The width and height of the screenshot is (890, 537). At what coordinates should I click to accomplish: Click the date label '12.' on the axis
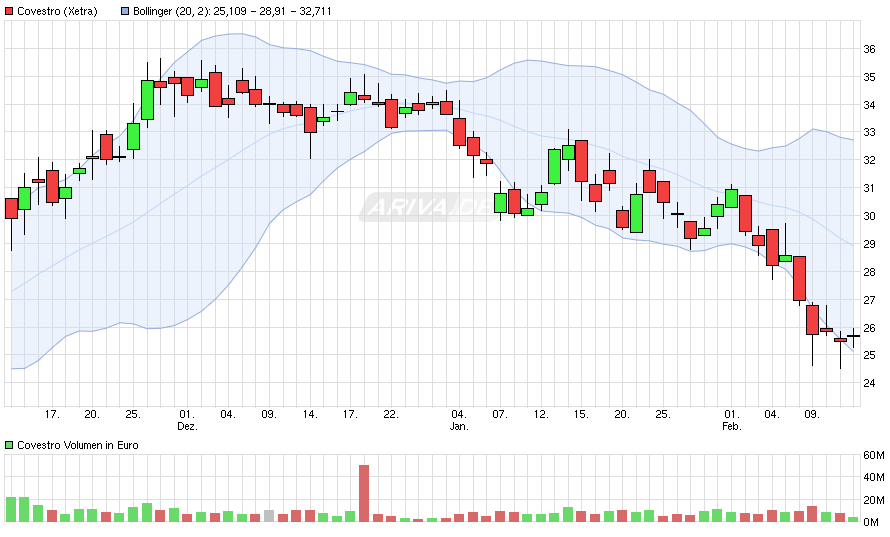[x=541, y=414]
